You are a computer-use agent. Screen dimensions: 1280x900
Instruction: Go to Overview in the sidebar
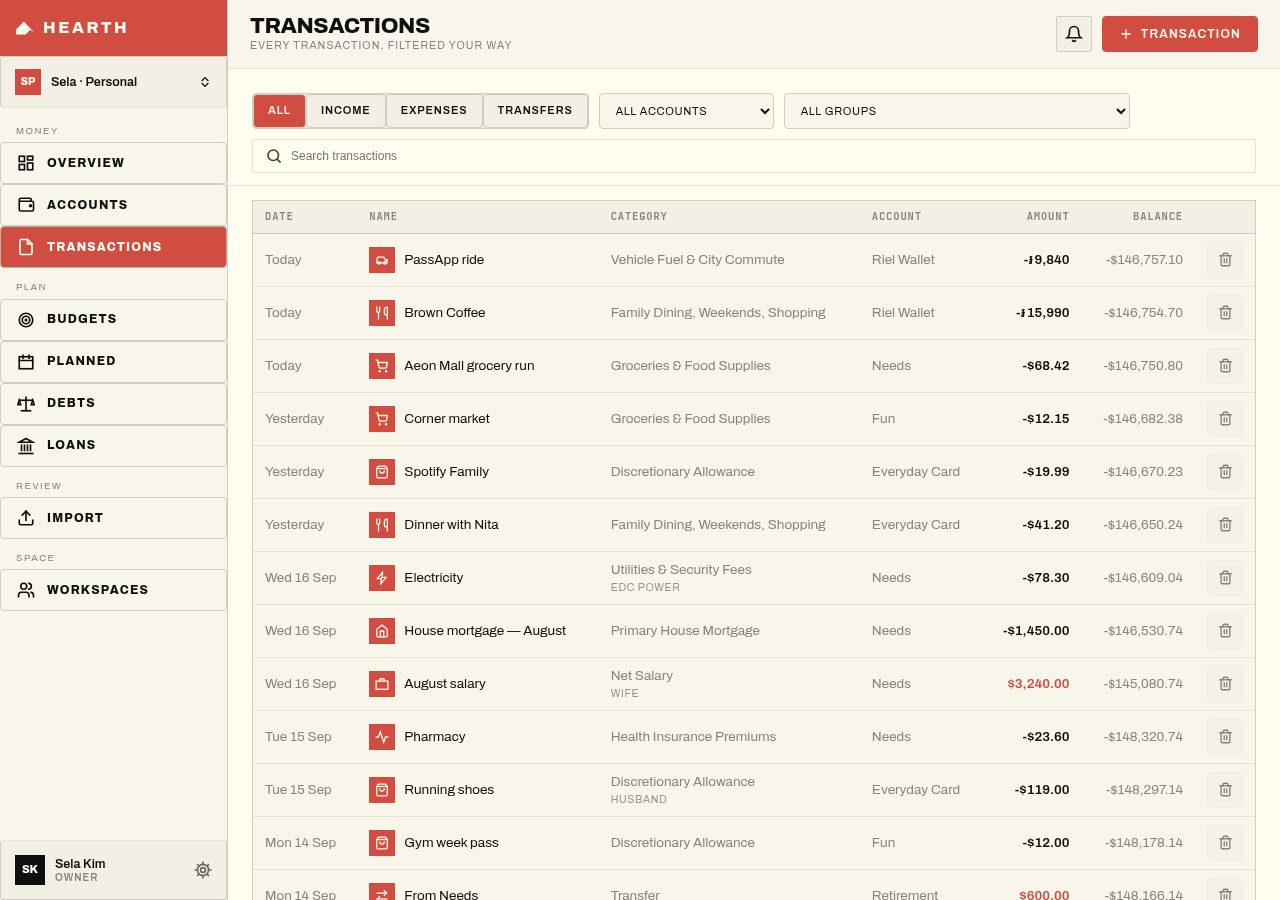(x=114, y=163)
